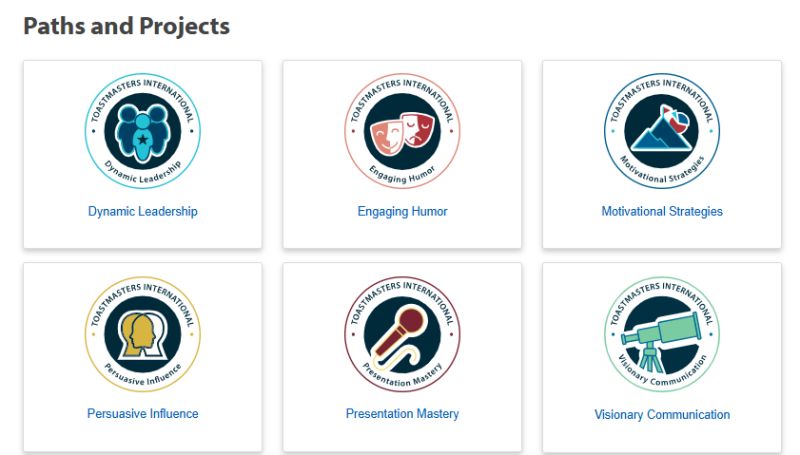
Task: Click the Paths and Projects heading
Action: pyautogui.click(x=127, y=27)
